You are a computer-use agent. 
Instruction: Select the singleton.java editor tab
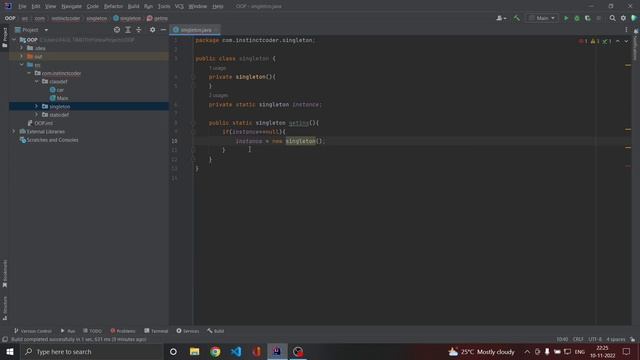[195, 30]
